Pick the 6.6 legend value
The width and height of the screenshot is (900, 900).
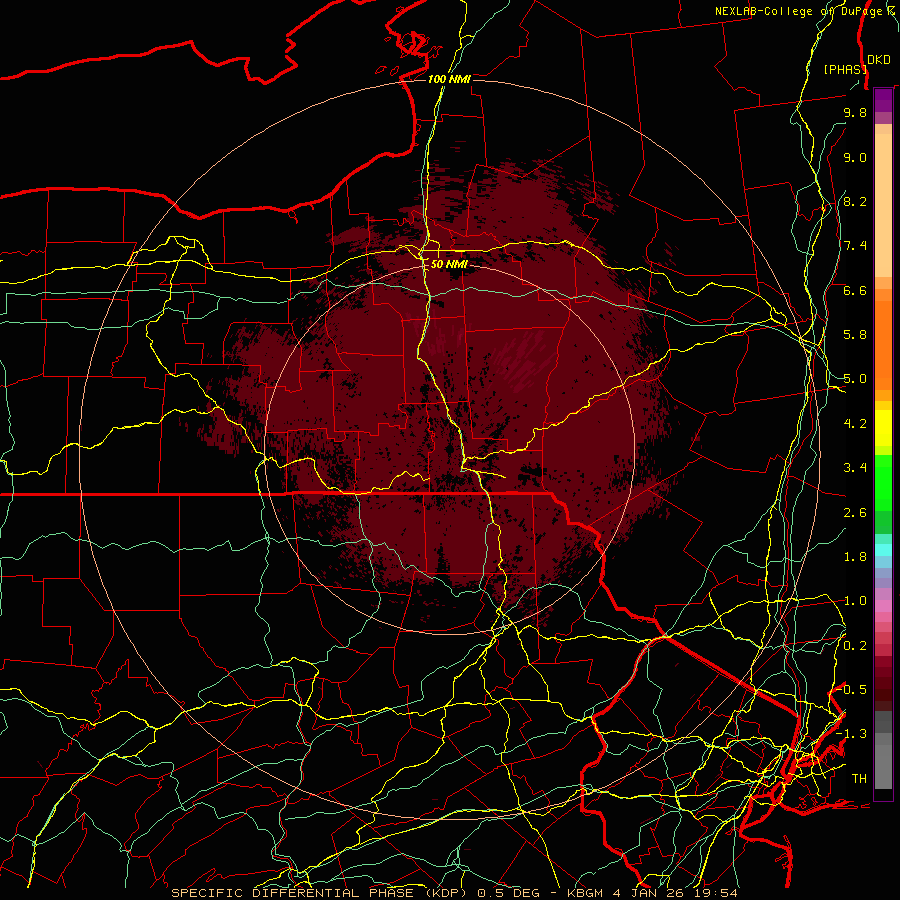point(855,291)
